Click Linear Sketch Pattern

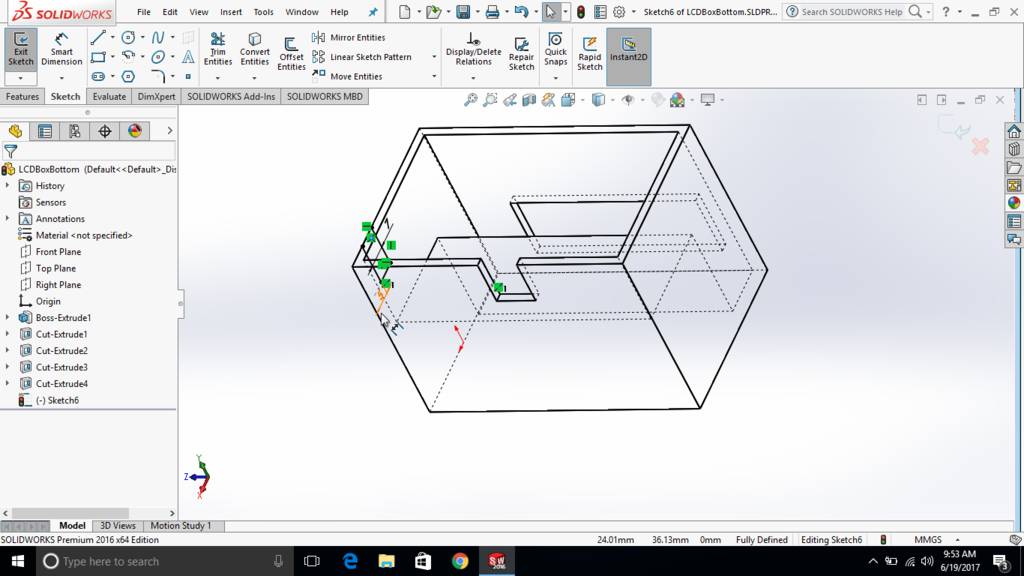(x=362, y=57)
